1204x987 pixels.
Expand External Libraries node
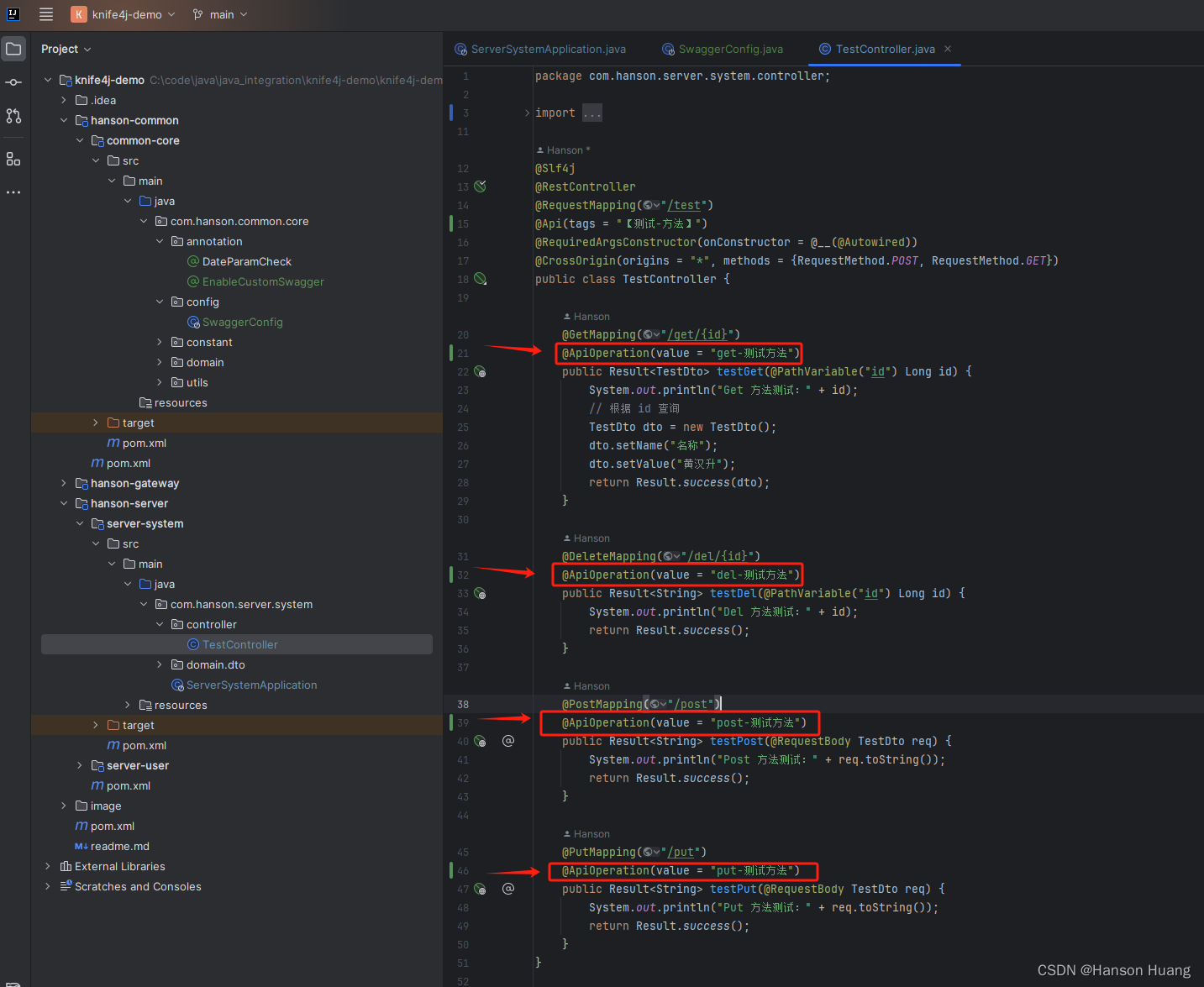[47, 866]
